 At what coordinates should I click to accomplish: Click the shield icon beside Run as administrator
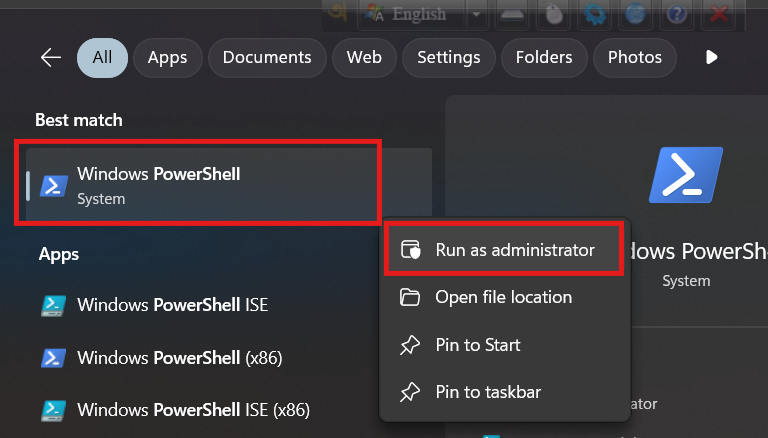click(410, 250)
